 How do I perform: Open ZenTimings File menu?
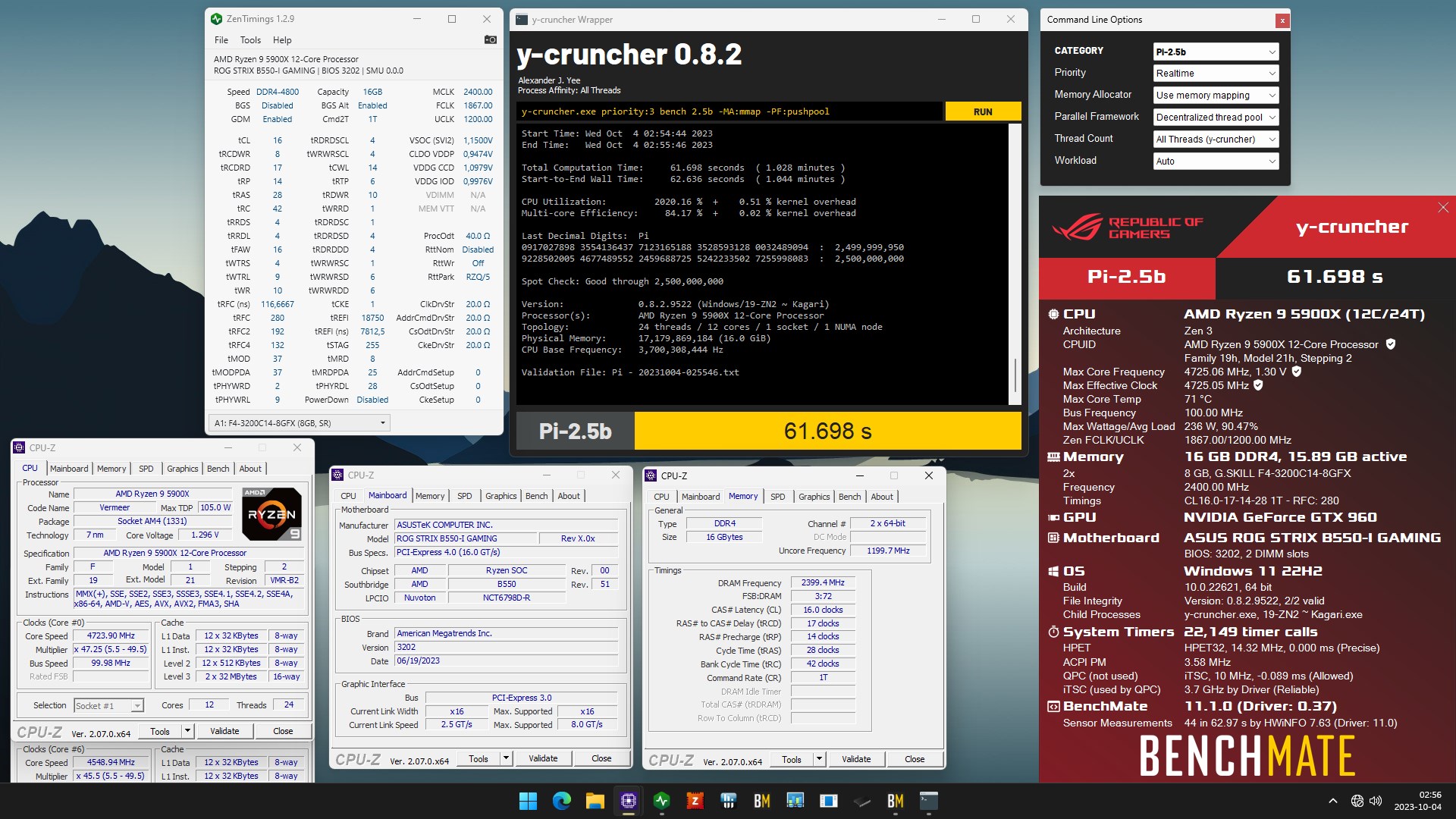point(221,40)
